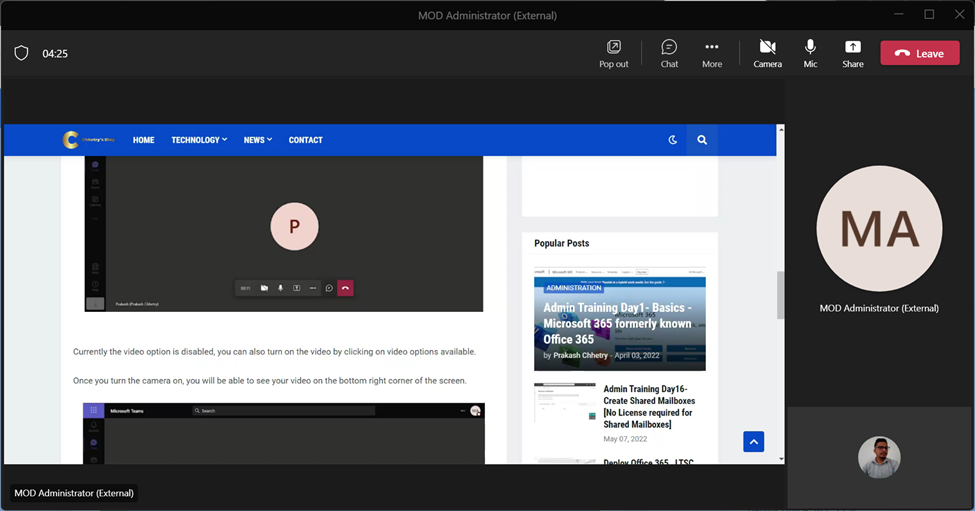
Task: Click the scroll up arrow of shared page
Action: tap(780, 129)
